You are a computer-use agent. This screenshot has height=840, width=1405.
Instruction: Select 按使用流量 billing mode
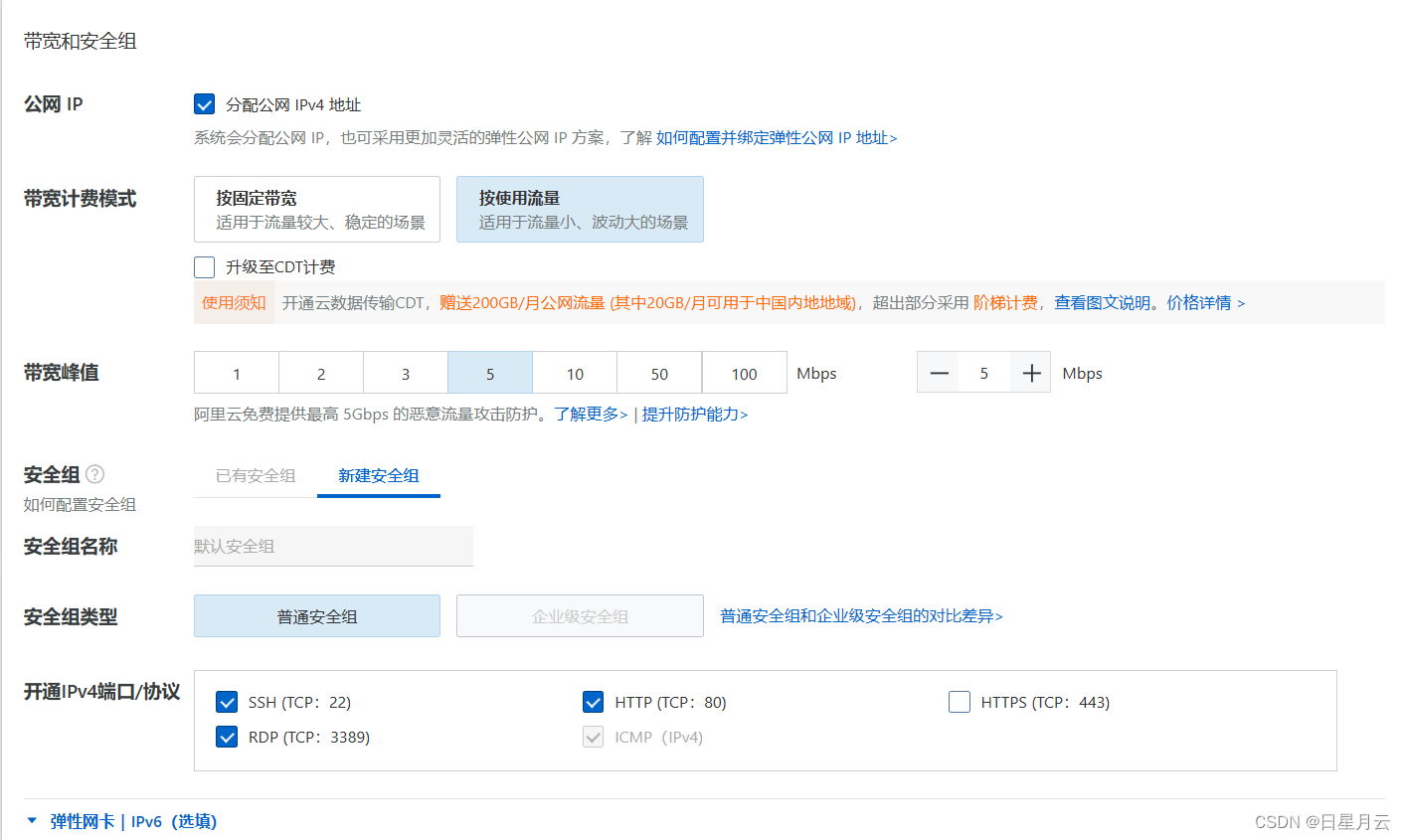[x=580, y=210]
